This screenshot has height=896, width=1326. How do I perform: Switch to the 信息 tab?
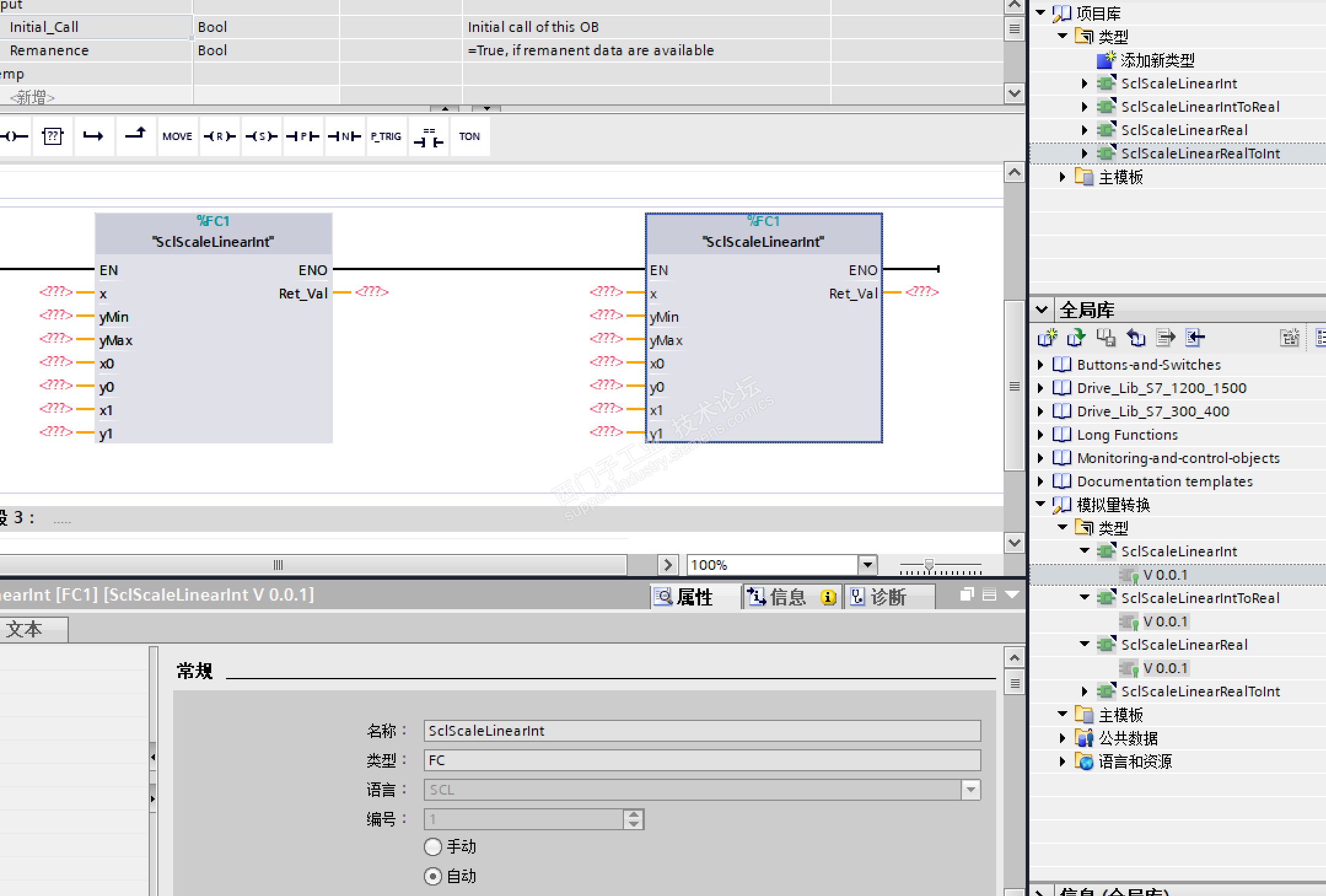[x=787, y=596]
